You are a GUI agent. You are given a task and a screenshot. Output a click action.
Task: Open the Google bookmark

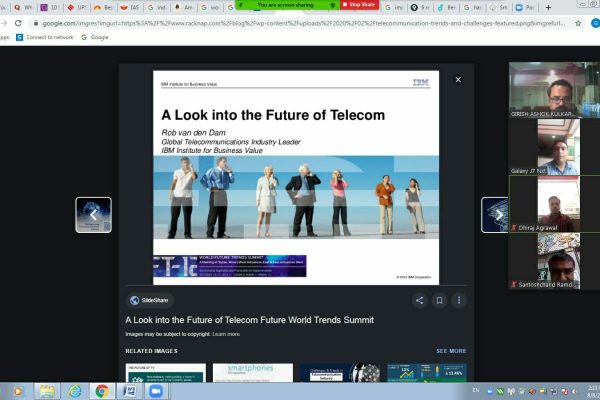[x=95, y=37]
